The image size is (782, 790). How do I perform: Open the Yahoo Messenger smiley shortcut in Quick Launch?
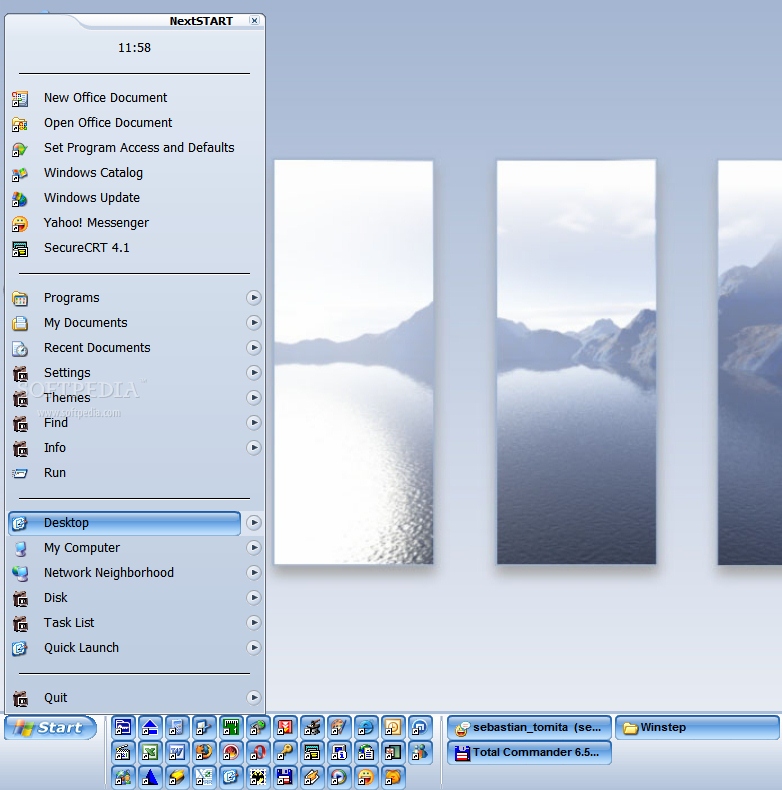pos(366,777)
